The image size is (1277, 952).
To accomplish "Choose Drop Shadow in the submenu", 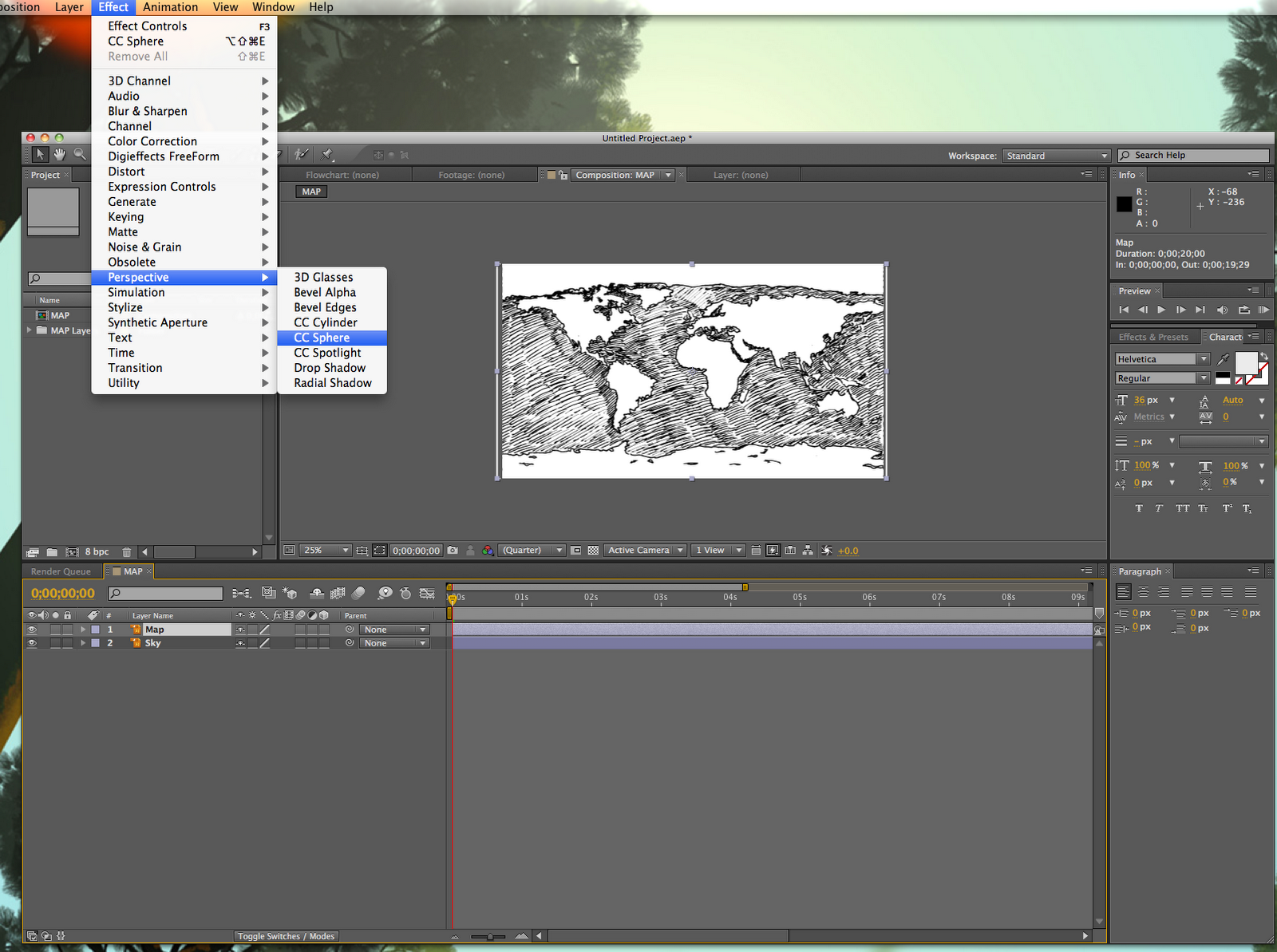I will [x=331, y=368].
